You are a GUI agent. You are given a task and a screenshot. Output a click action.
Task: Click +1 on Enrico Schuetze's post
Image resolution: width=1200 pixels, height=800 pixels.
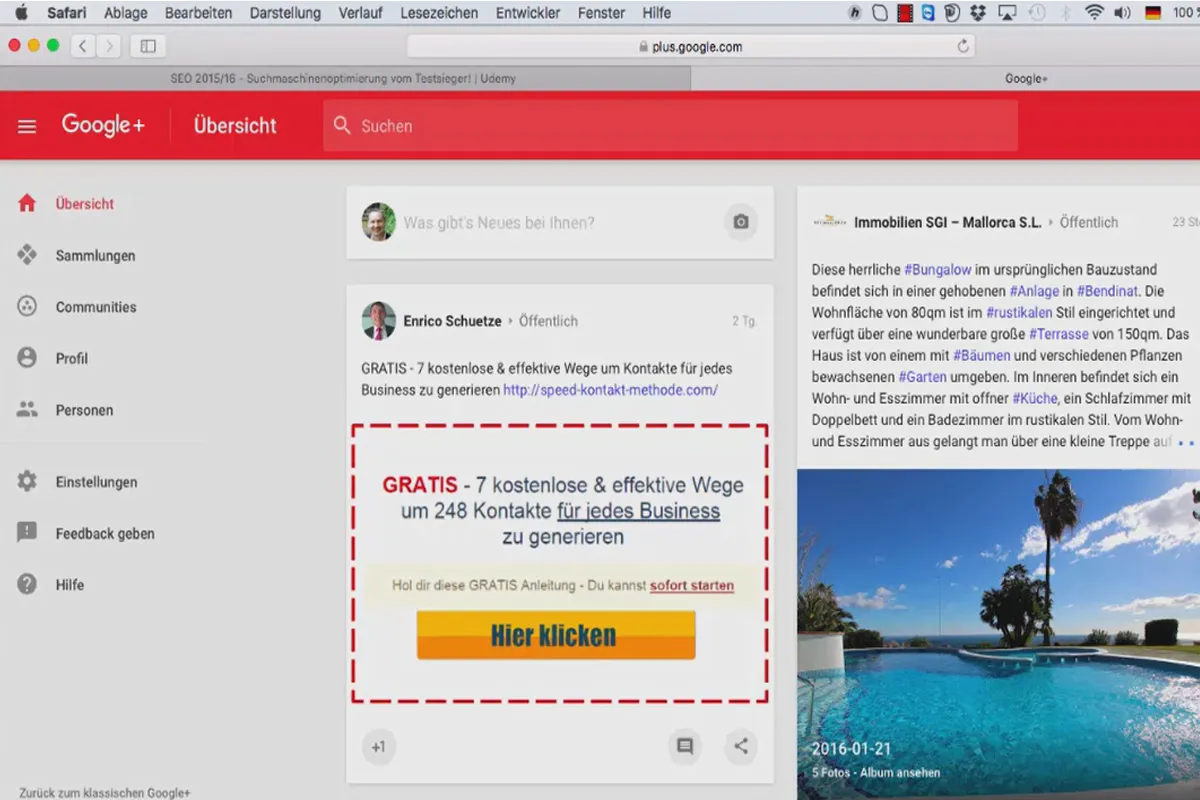tap(378, 746)
